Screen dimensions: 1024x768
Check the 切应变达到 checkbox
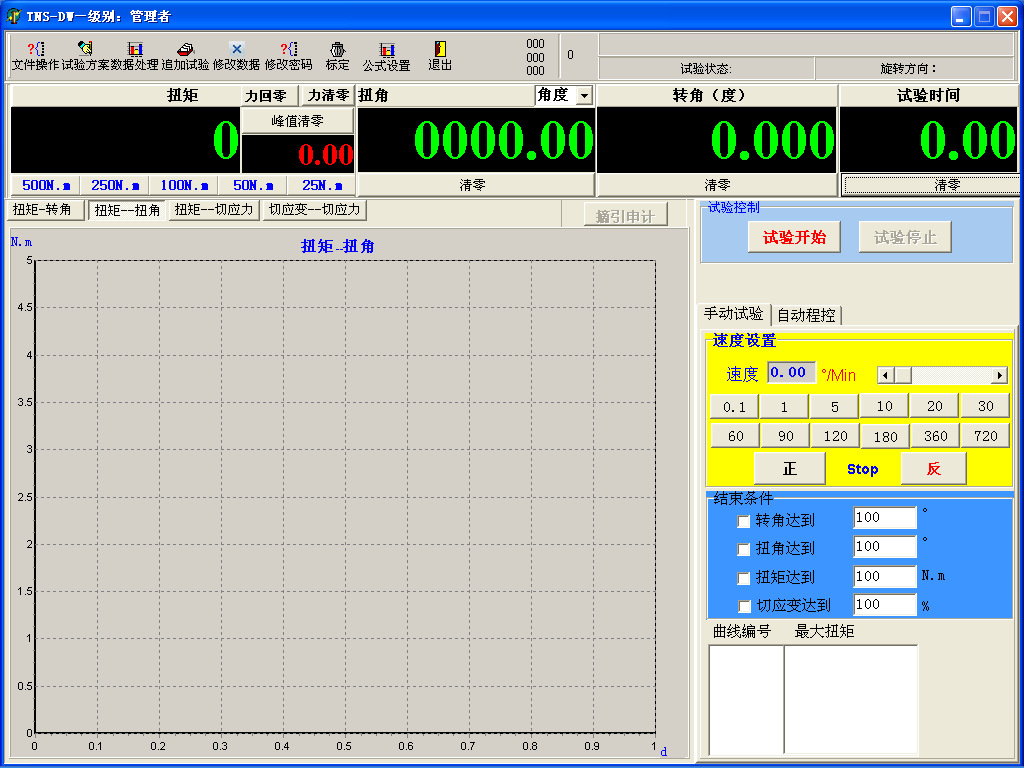coord(743,606)
